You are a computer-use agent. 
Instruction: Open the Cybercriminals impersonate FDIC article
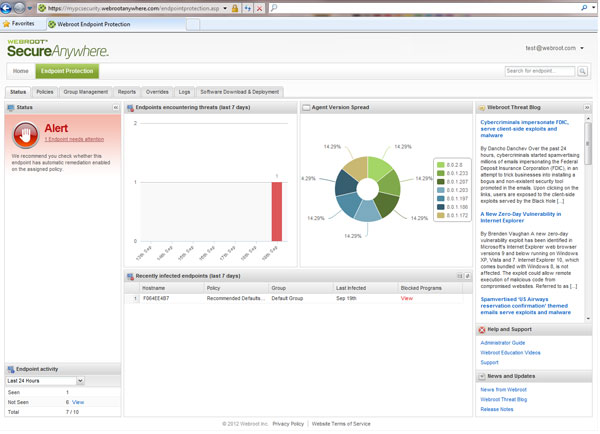tap(524, 129)
